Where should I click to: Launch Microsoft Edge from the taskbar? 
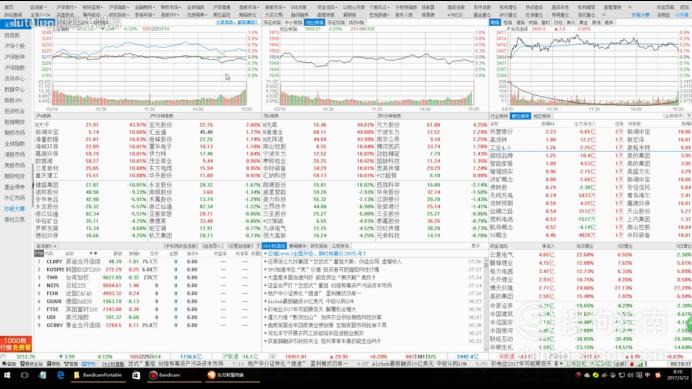(60, 375)
